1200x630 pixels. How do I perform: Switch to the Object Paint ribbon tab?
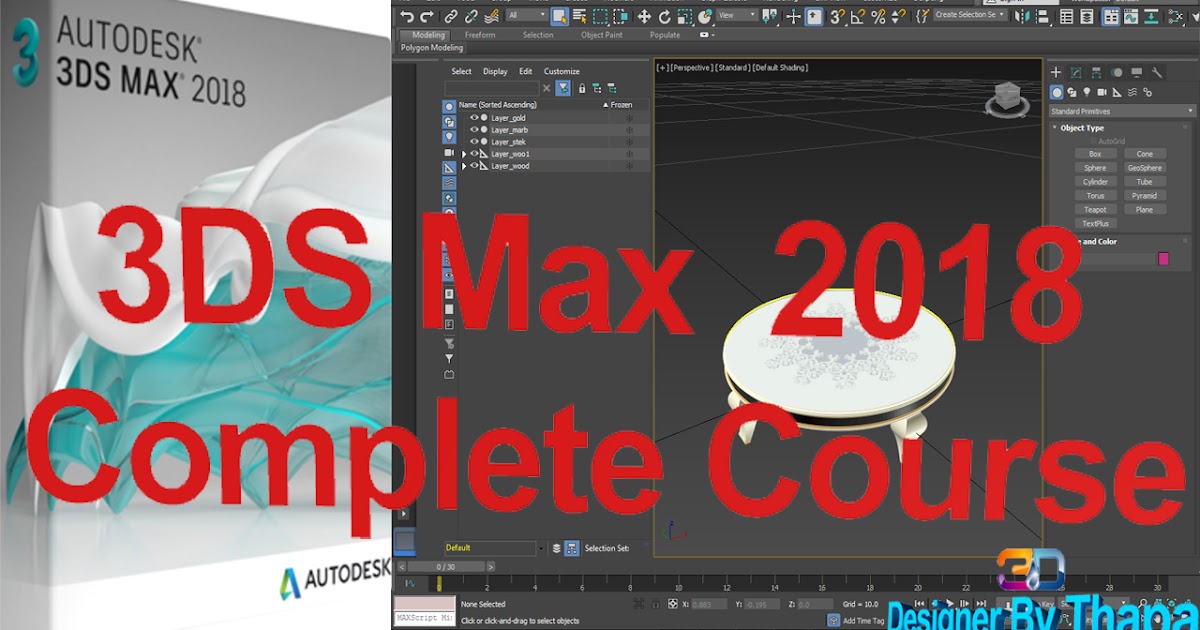(602, 35)
